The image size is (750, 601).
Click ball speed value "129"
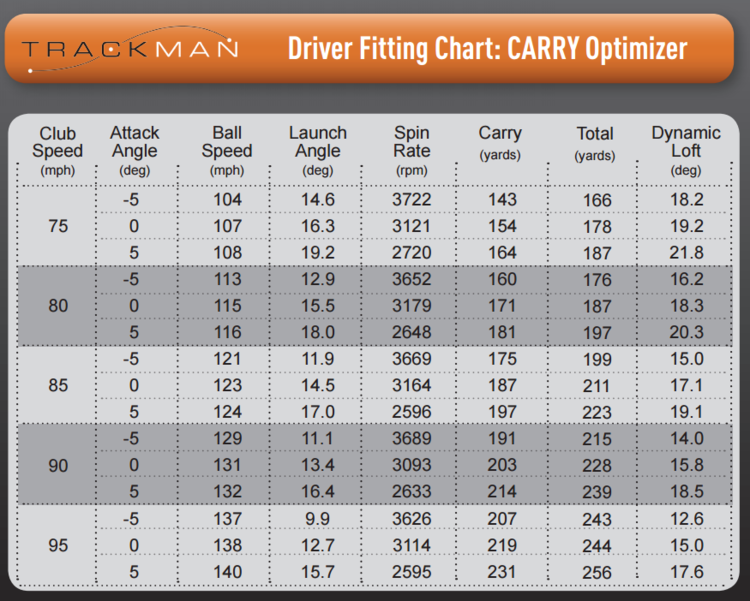click(x=227, y=438)
